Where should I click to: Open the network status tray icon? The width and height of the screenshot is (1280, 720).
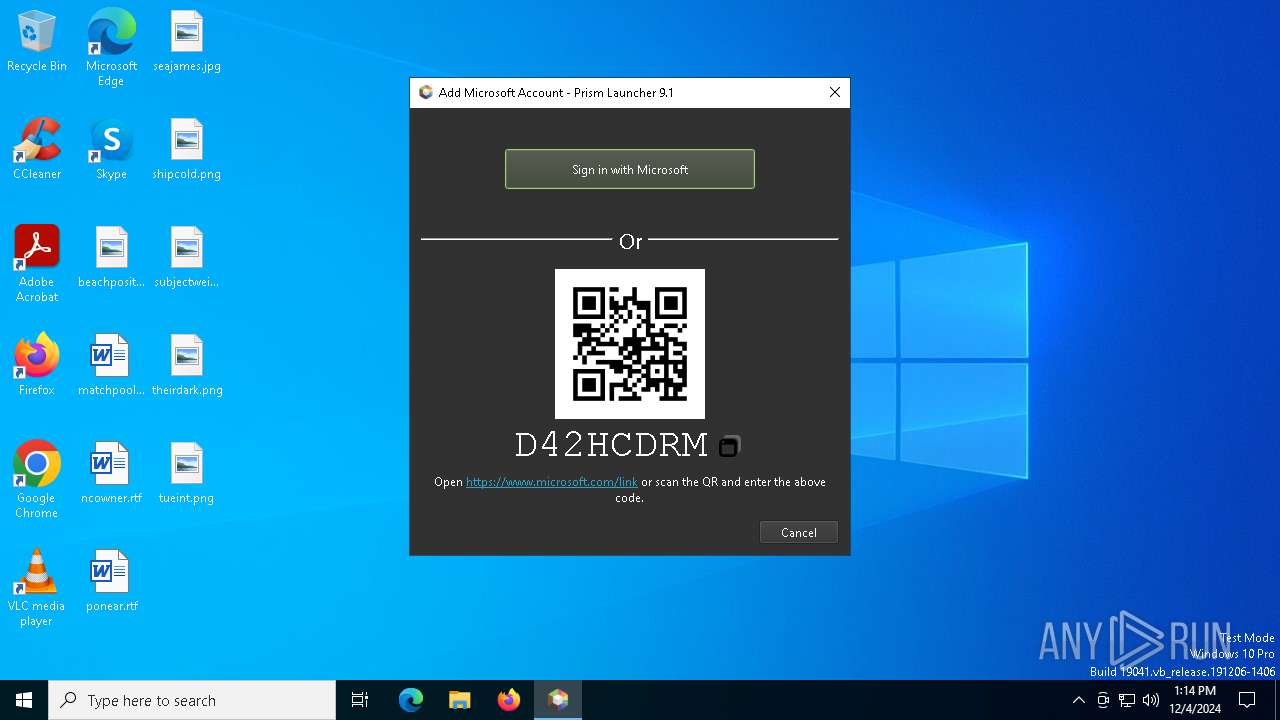[1127, 700]
